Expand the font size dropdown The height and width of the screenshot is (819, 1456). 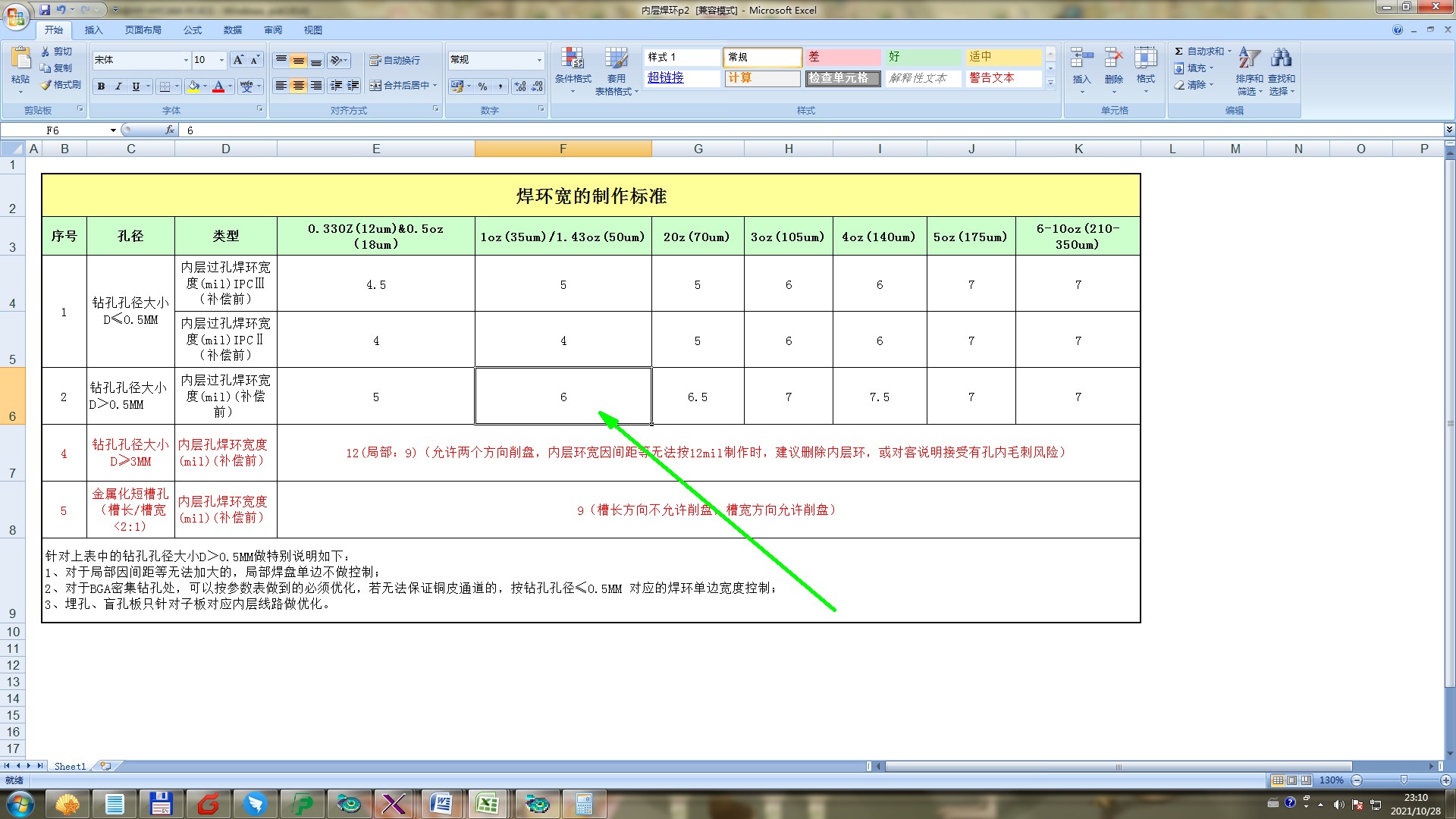pos(221,60)
